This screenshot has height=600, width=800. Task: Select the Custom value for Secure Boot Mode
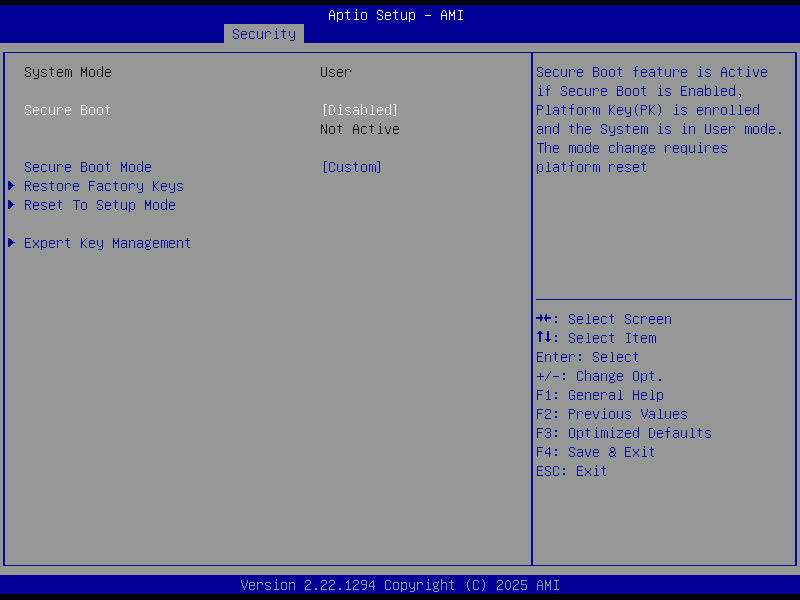[x=352, y=167]
